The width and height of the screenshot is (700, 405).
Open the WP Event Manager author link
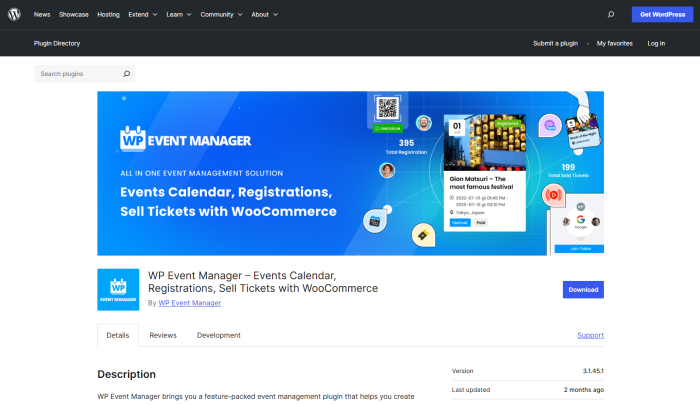click(x=190, y=303)
